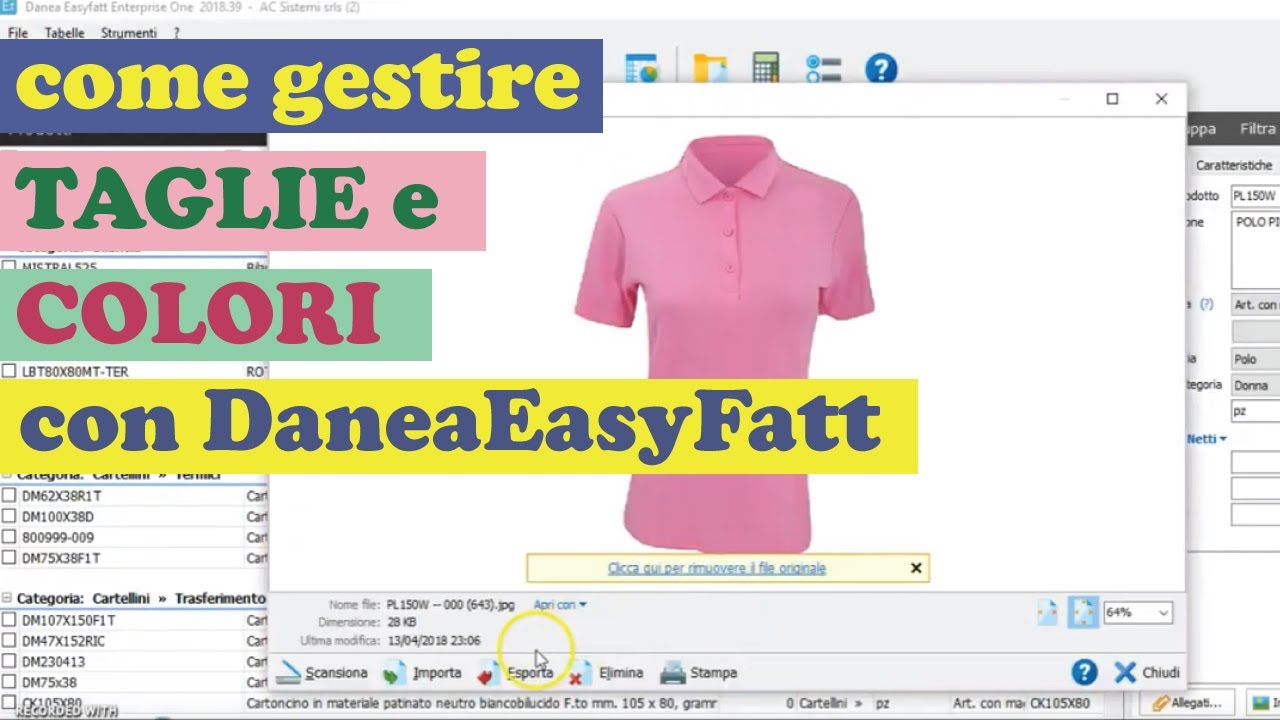Viewport: 1280px width, 720px height.
Task: Dismiss the yellow notification with its X
Action: click(916, 568)
